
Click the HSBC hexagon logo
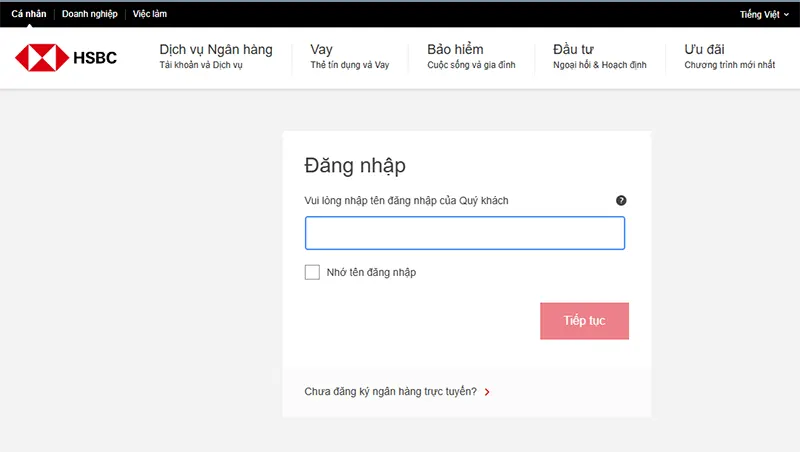[x=42, y=58]
